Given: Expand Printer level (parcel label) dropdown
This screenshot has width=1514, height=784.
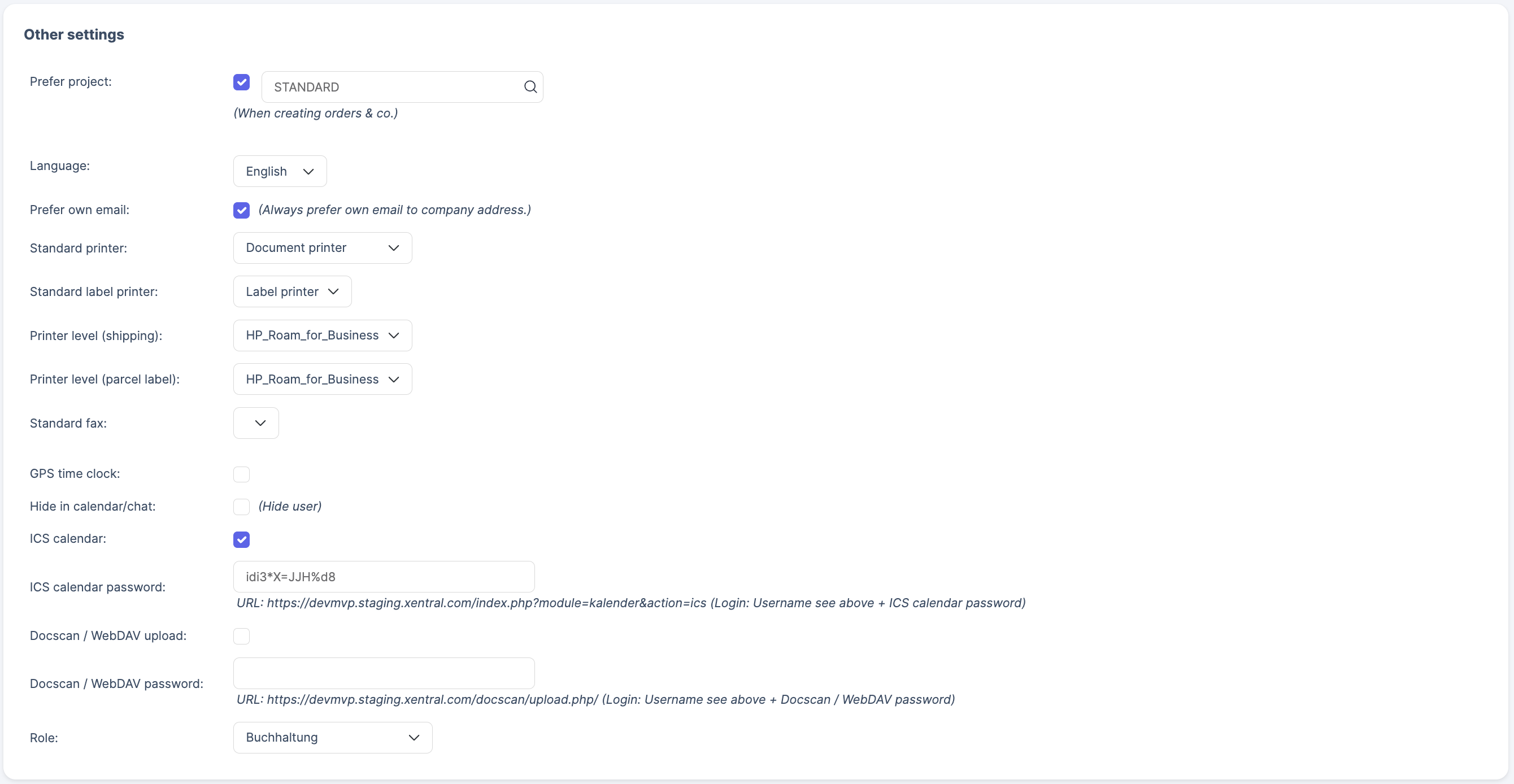Looking at the screenshot, I should [x=322, y=379].
